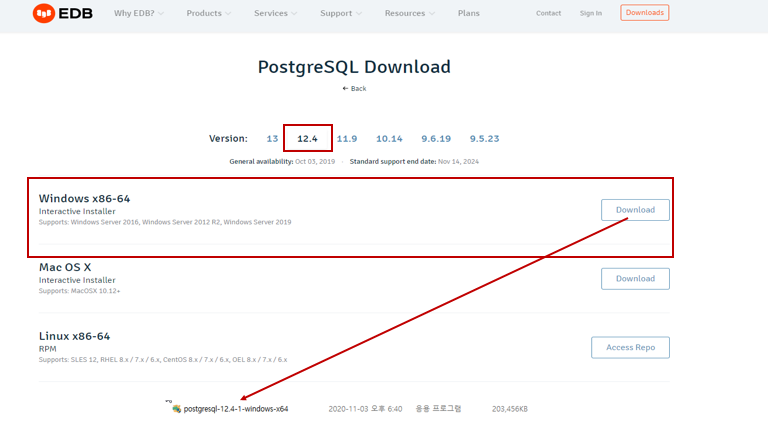The width and height of the screenshot is (768, 433).
Task: Click the file date 2020-11-03
Action: click(x=365, y=409)
